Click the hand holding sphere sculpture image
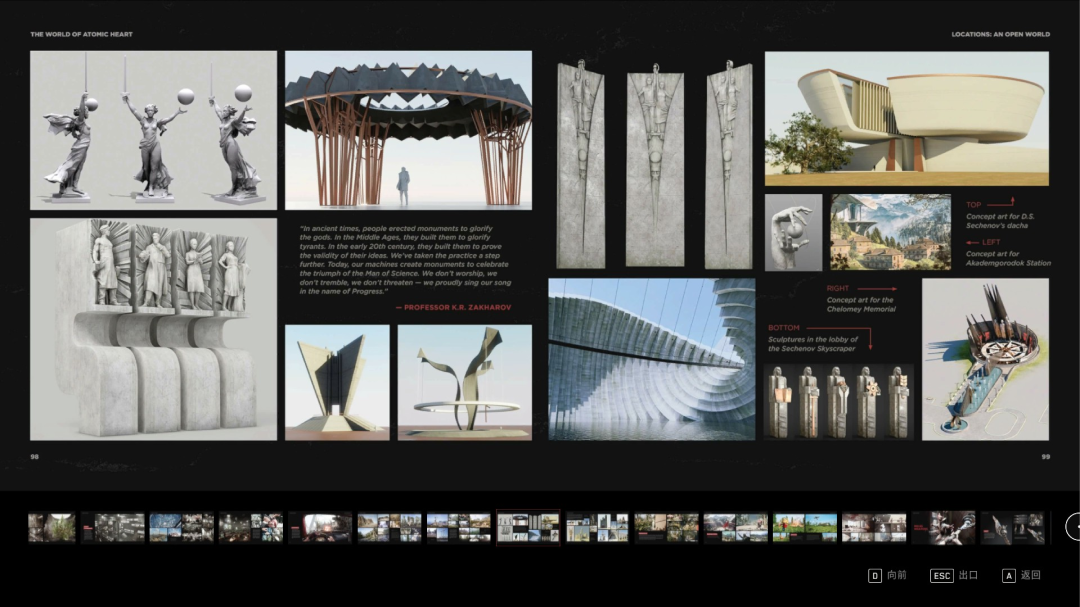Image resolution: width=1080 pixels, height=607 pixels. (793, 232)
